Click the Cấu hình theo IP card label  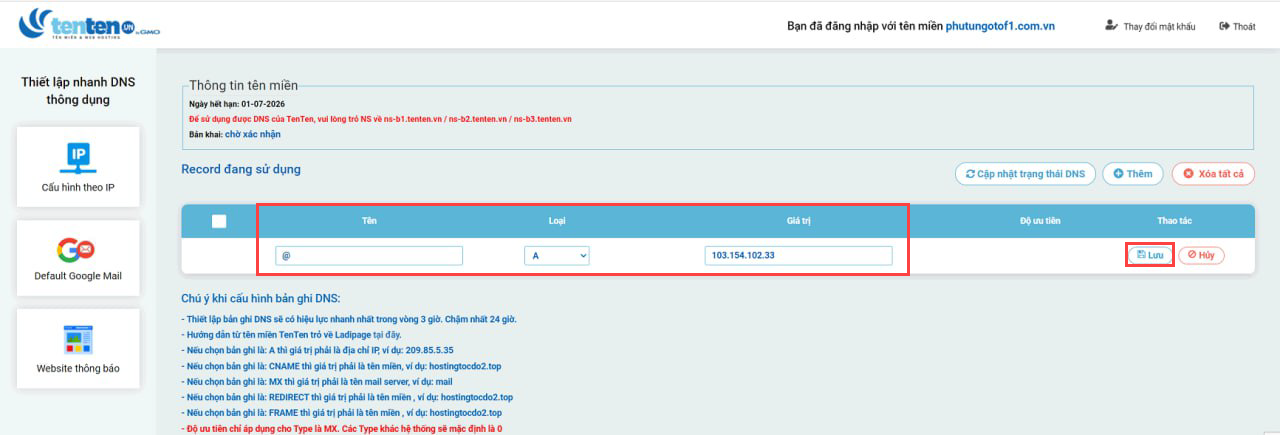point(78,187)
